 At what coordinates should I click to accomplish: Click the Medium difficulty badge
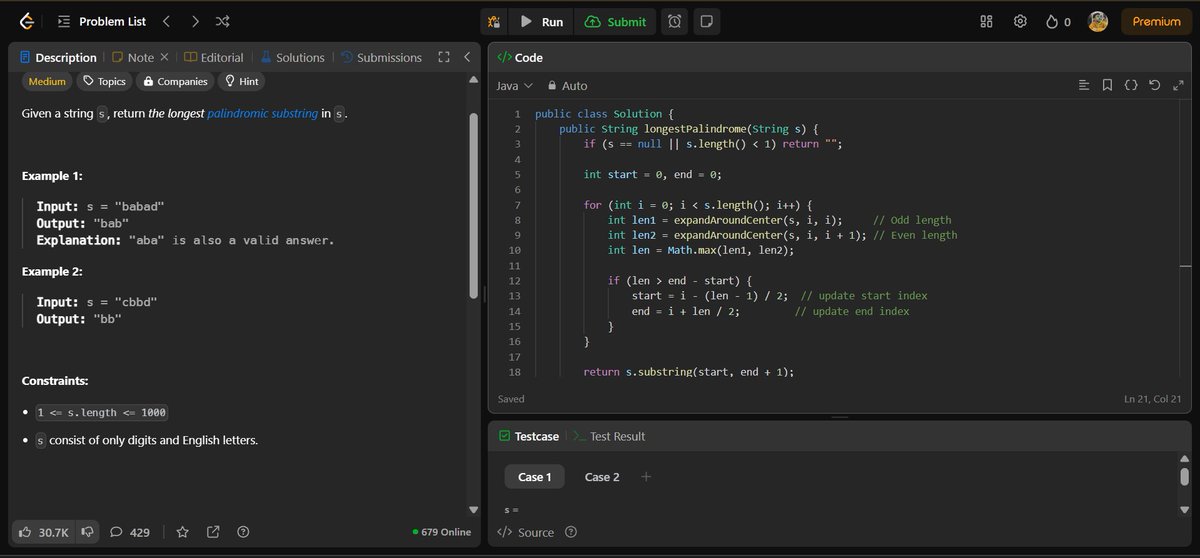(x=47, y=81)
